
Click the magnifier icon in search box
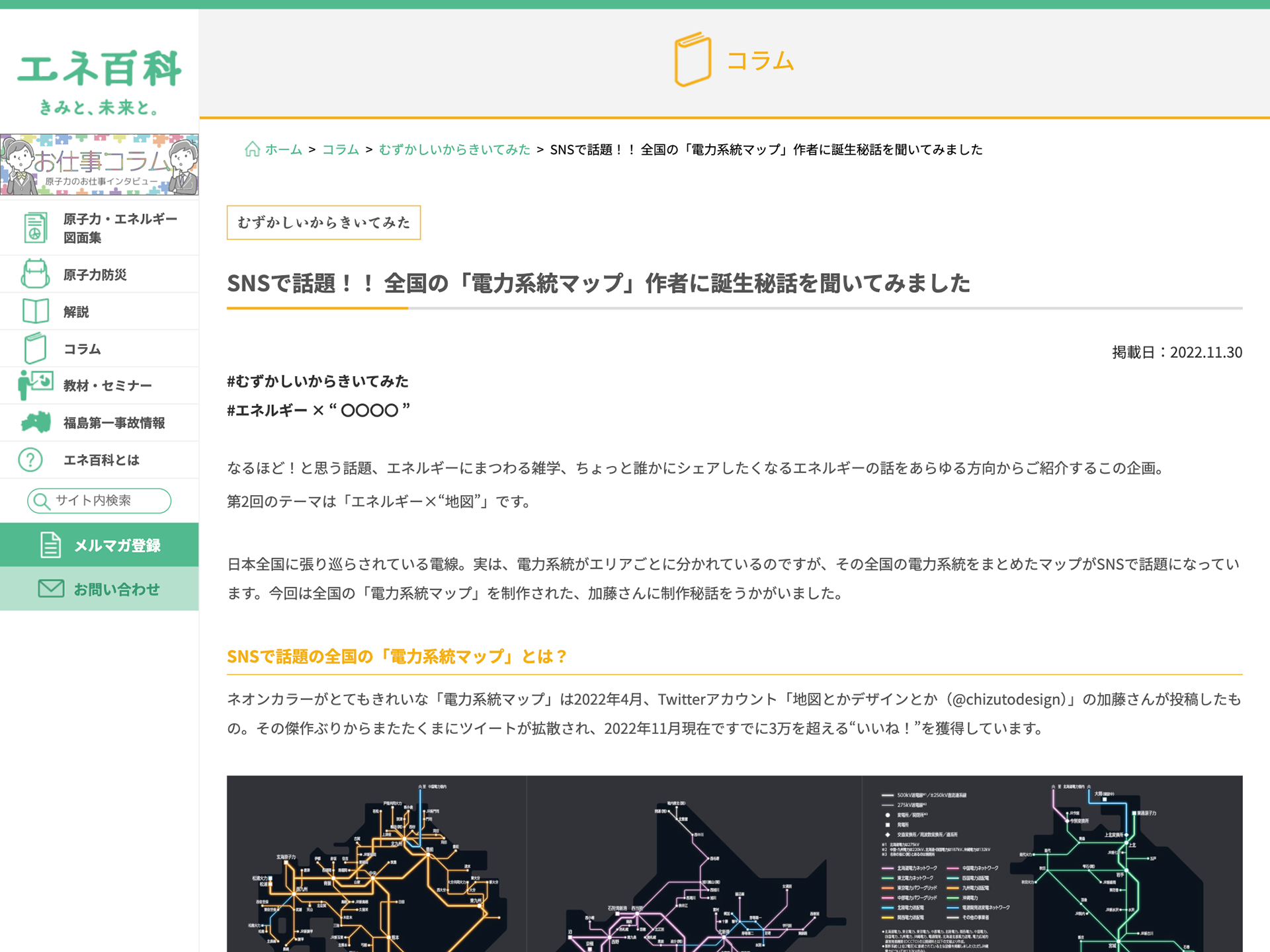click(x=42, y=501)
